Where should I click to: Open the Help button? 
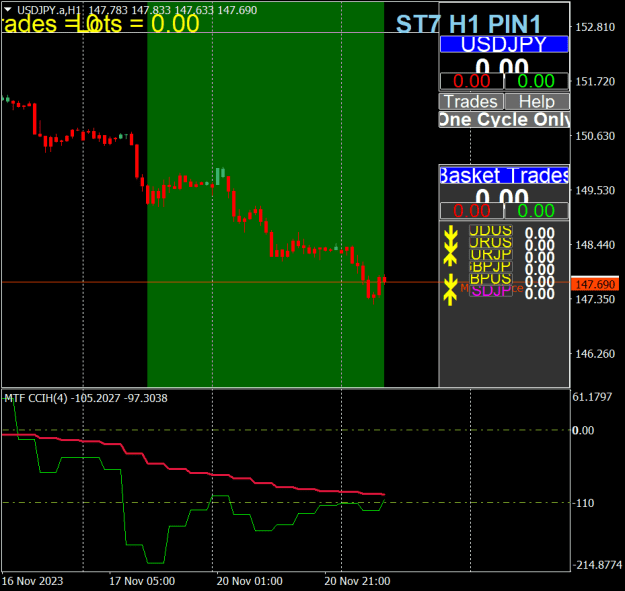pyautogui.click(x=537, y=102)
